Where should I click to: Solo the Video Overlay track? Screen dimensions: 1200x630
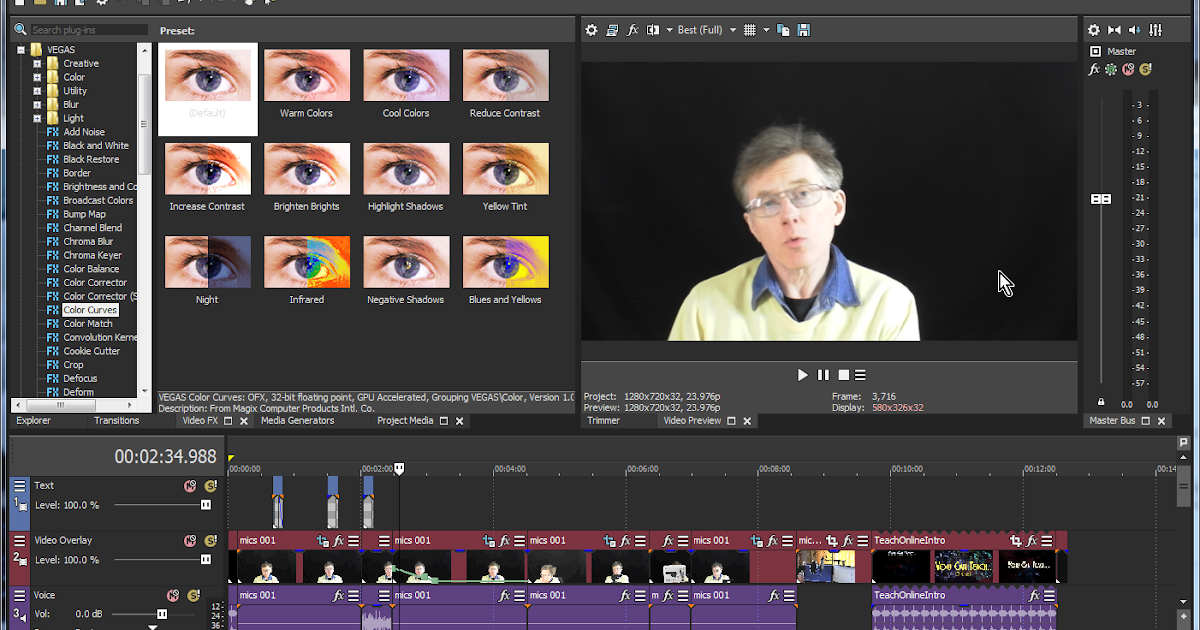[x=210, y=541]
